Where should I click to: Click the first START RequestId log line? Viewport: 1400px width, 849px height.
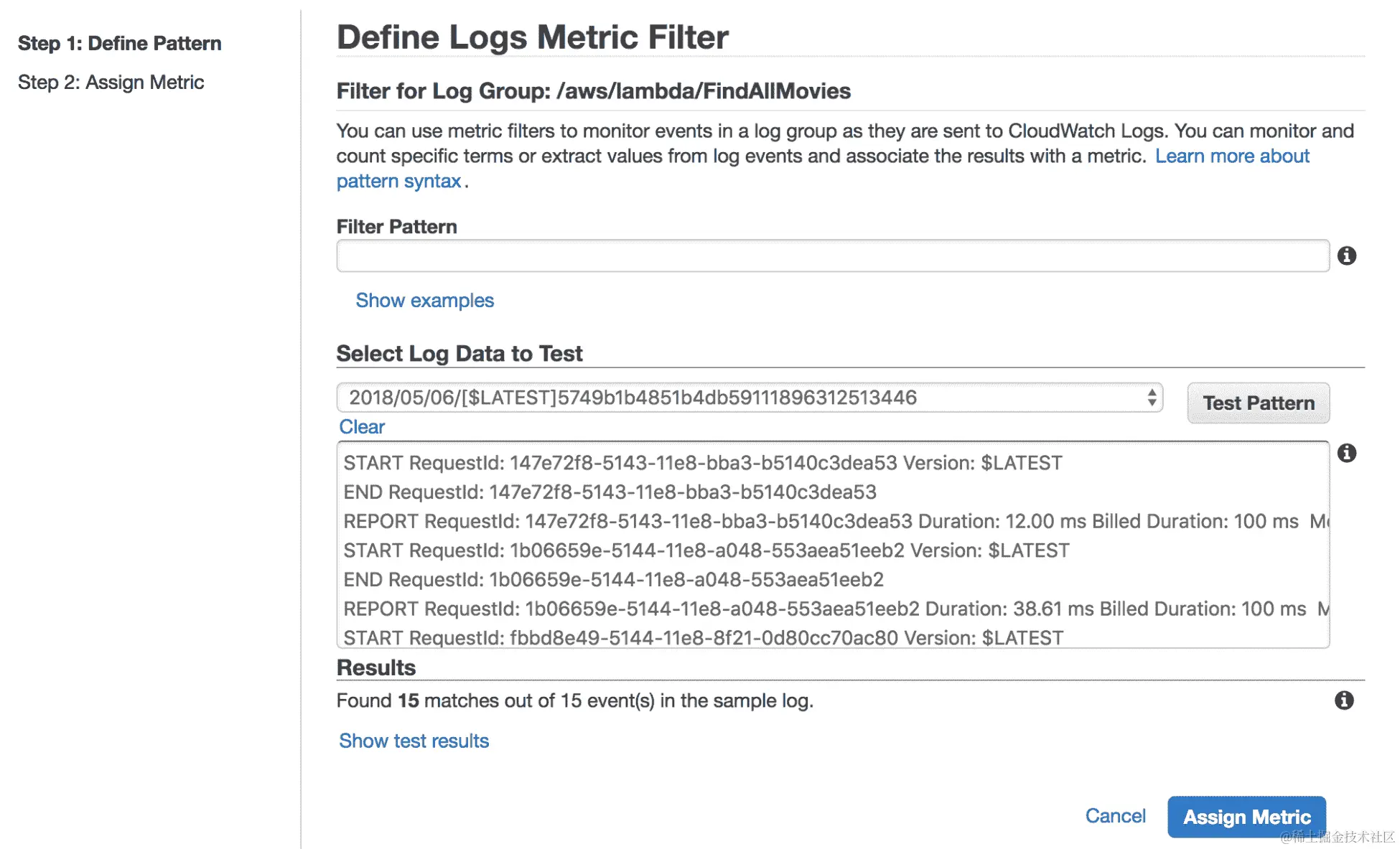point(702,463)
